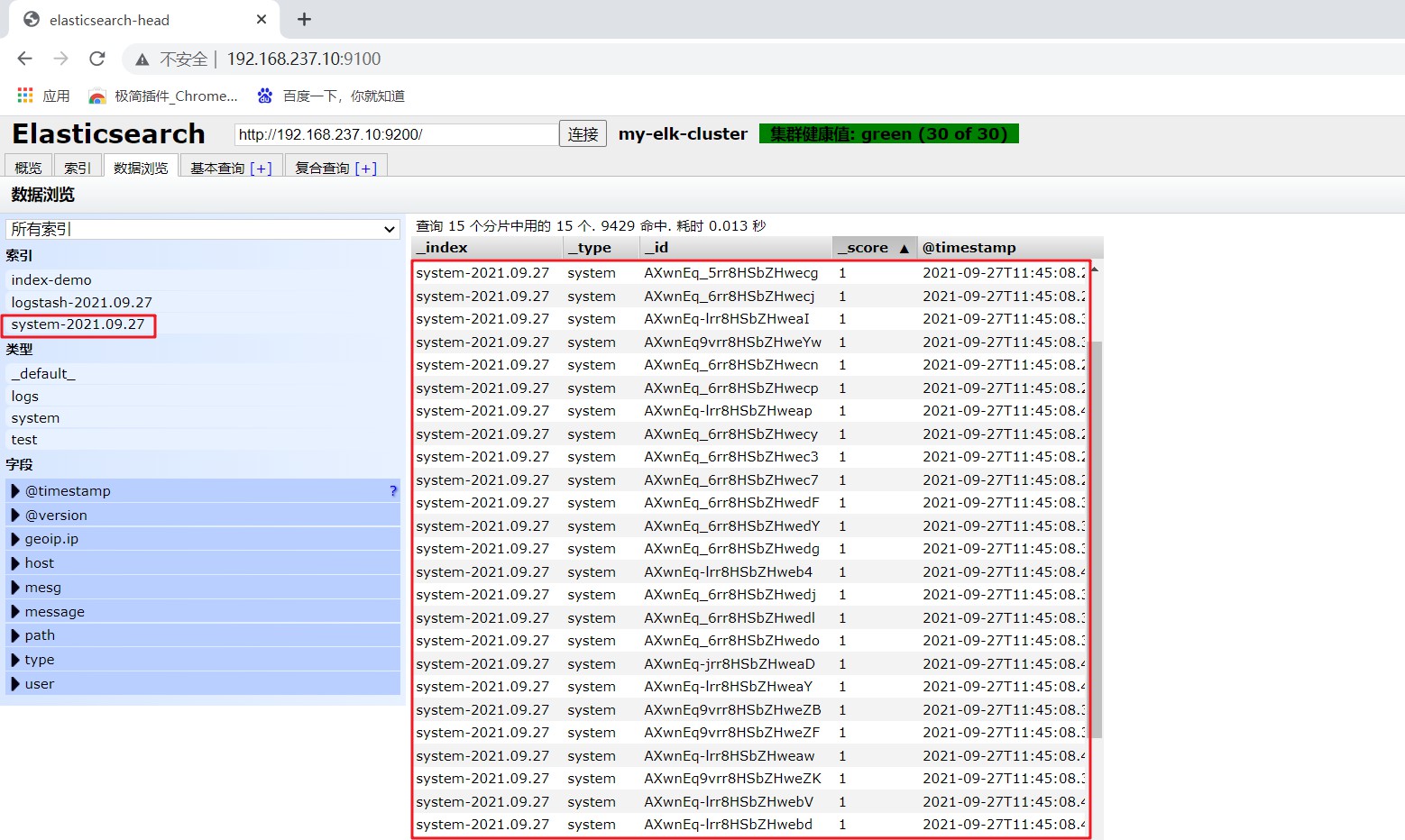The width and height of the screenshot is (1405, 840).
Task: Filter by the test type
Action: [24, 440]
